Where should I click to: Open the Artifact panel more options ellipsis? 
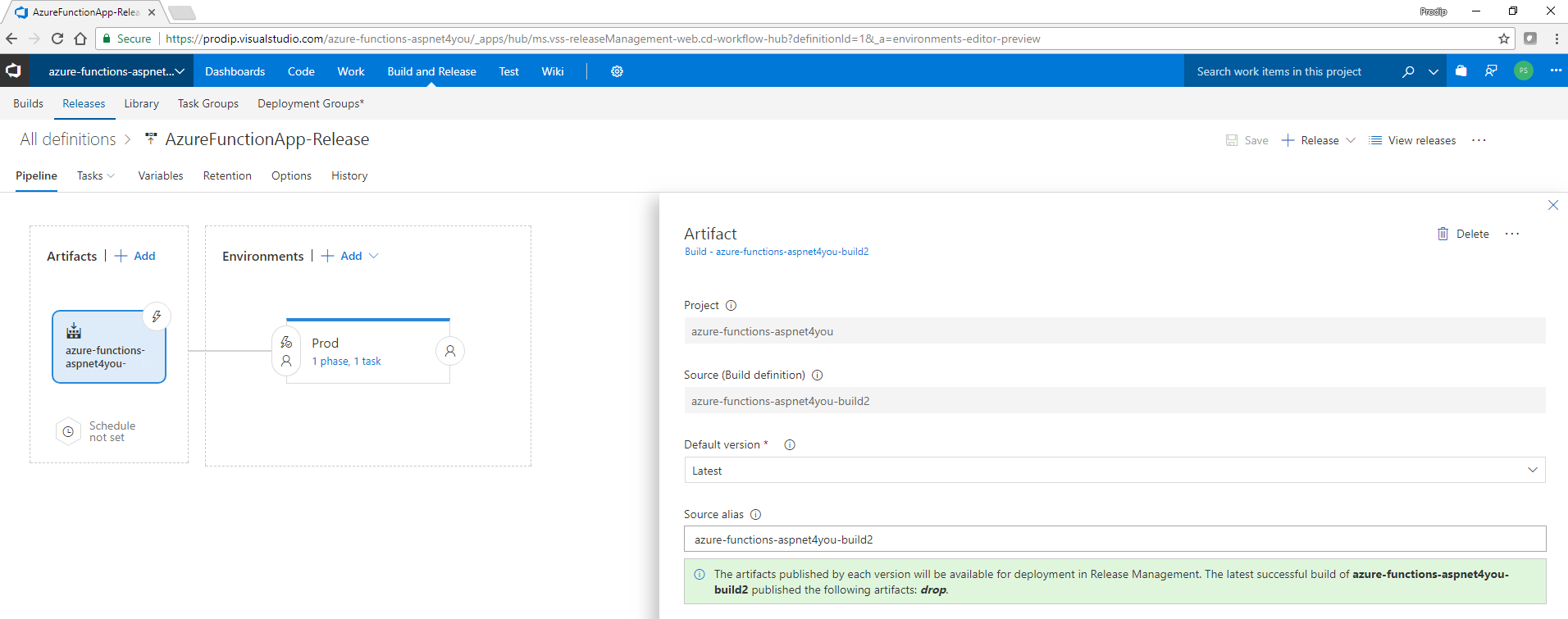pos(1512,234)
